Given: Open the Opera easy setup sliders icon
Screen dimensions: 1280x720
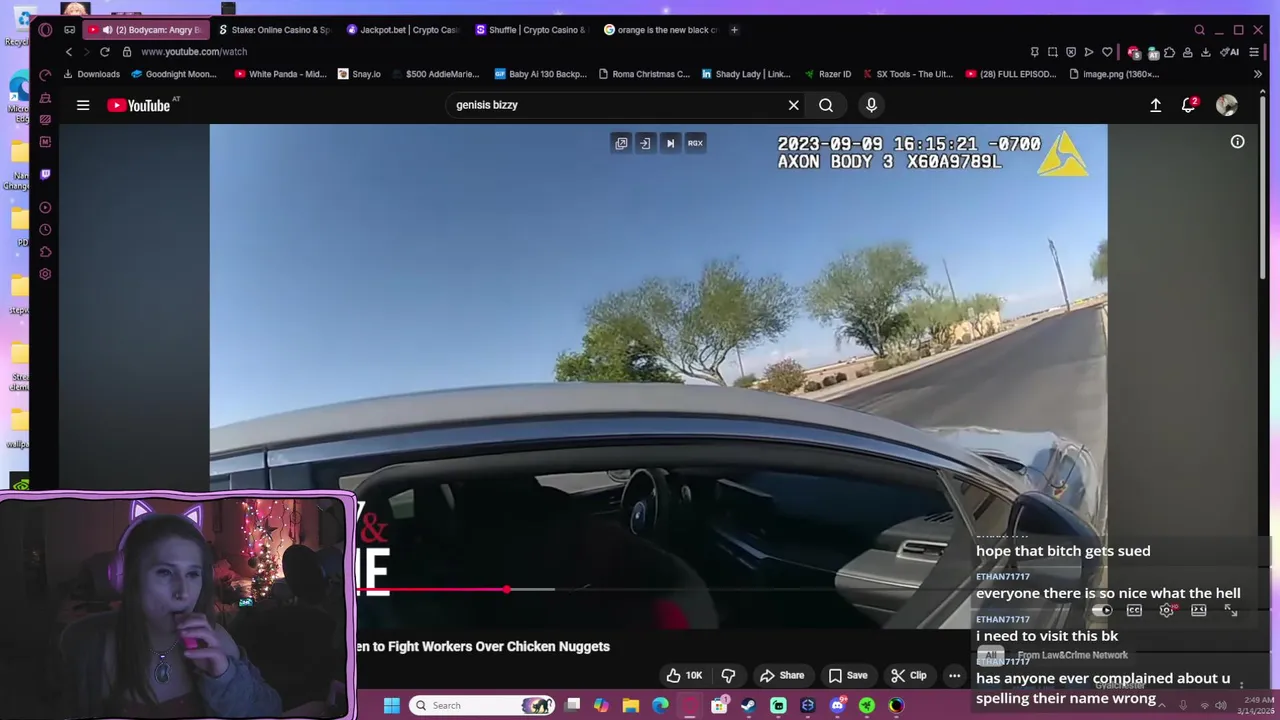Looking at the screenshot, I should pos(1254,52).
